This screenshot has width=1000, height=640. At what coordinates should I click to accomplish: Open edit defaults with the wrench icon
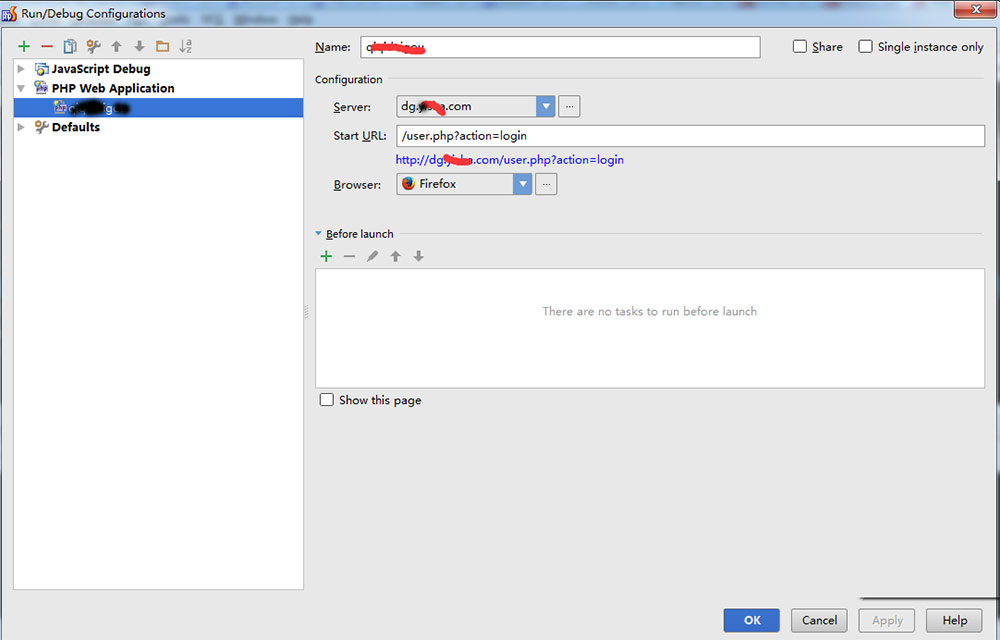click(x=93, y=46)
